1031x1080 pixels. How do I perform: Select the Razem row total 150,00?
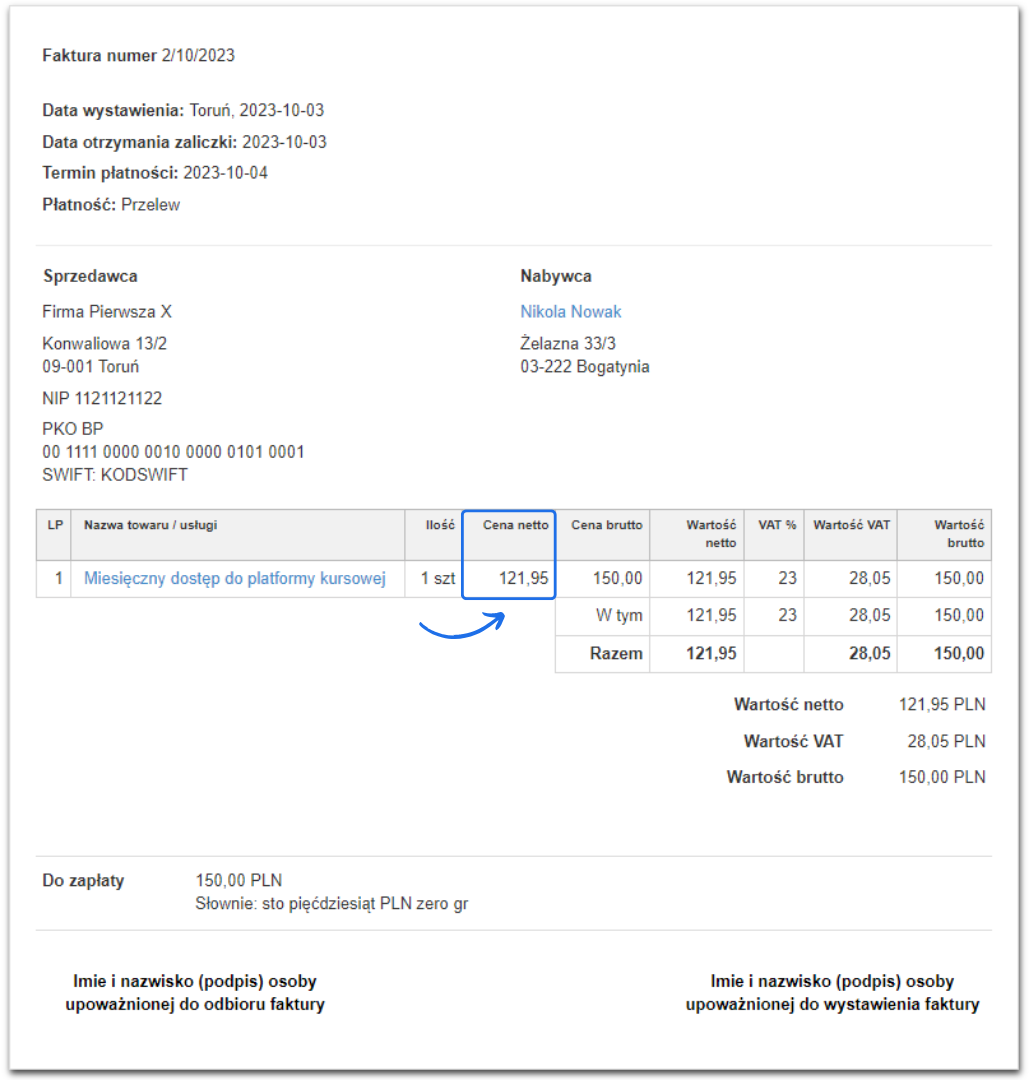click(x=963, y=653)
